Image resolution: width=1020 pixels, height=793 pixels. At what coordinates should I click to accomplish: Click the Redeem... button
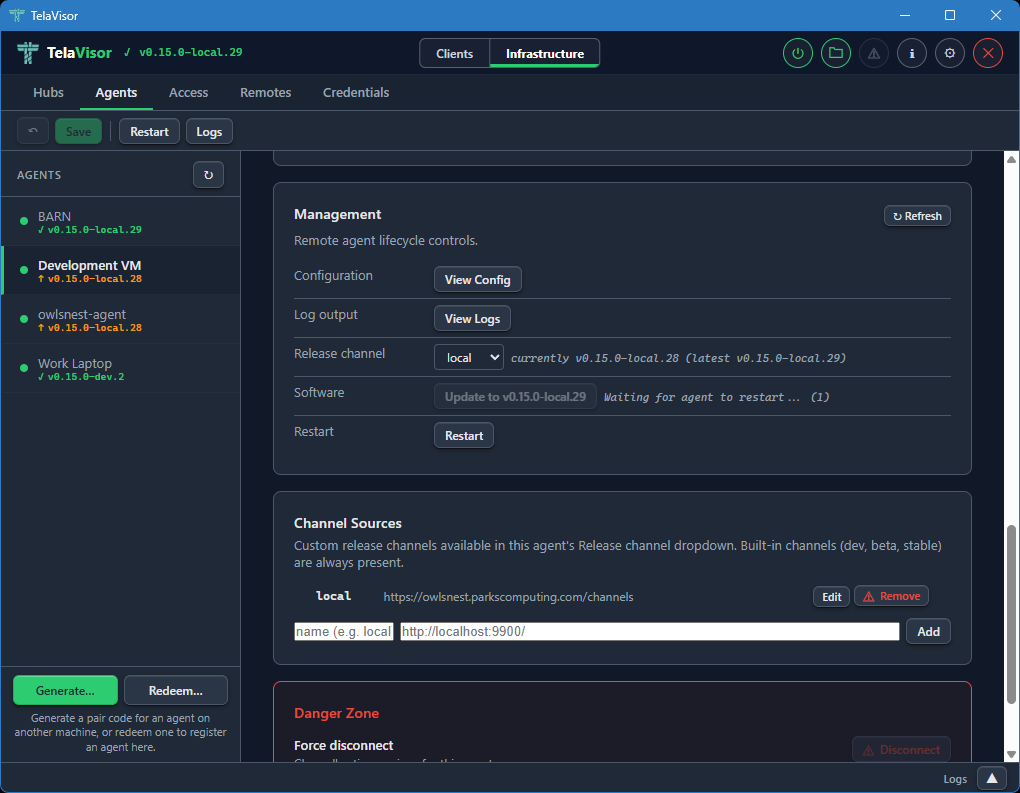pyautogui.click(x=176, y=690)
